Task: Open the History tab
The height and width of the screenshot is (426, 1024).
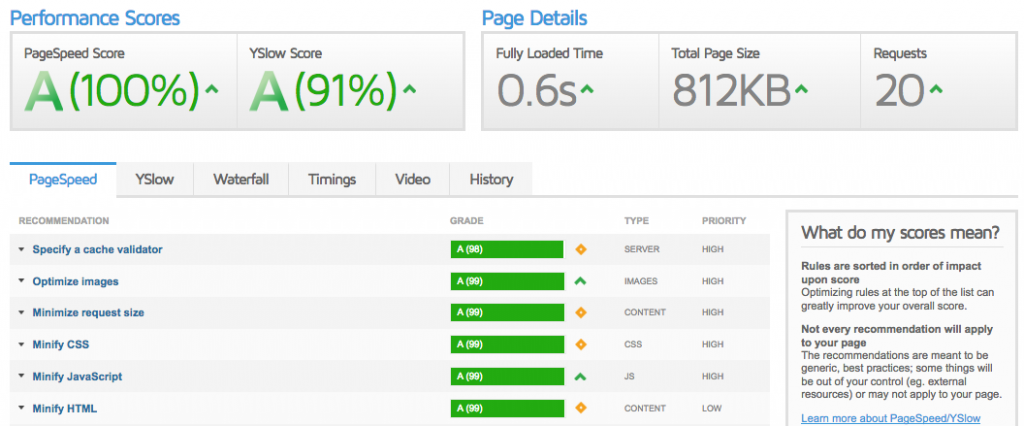Action: [490, 179]
